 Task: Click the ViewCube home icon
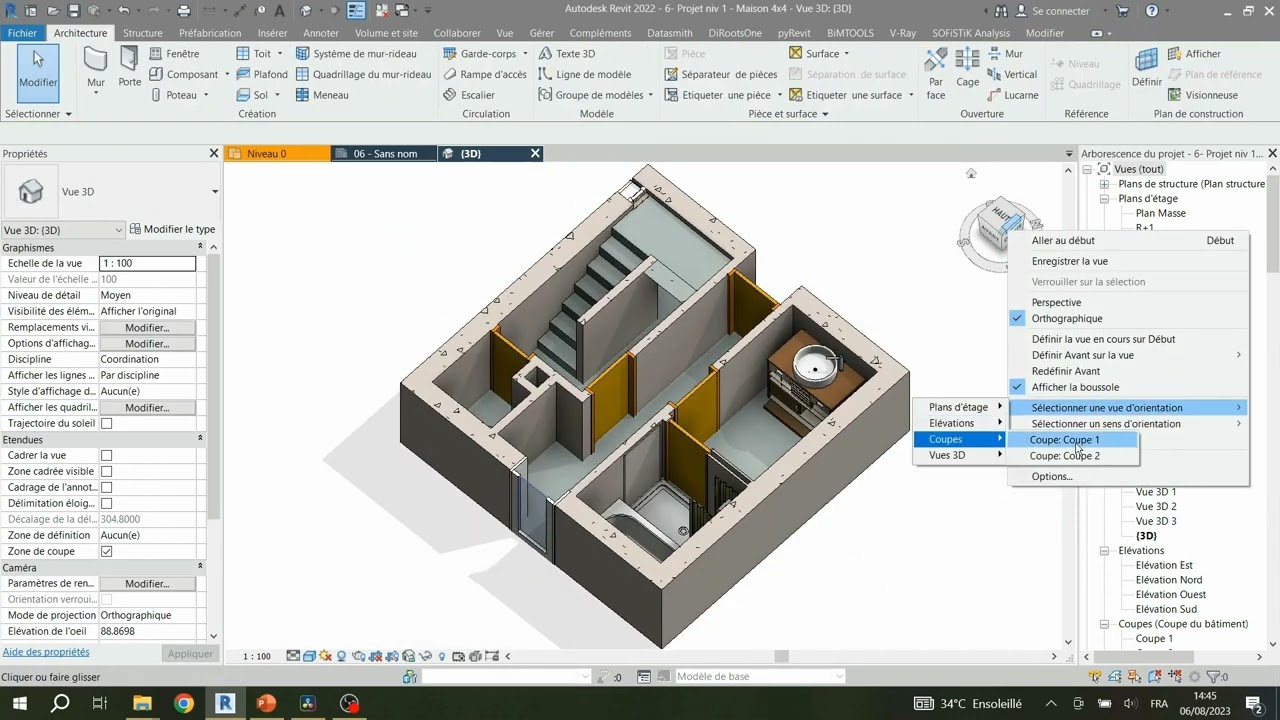(x=971, y=174)
